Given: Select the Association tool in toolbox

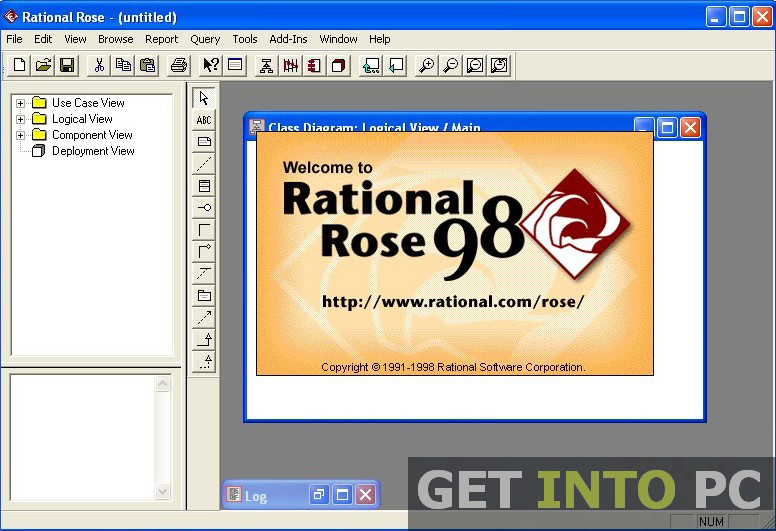Looking at the screenshot, I should point(204,230).
